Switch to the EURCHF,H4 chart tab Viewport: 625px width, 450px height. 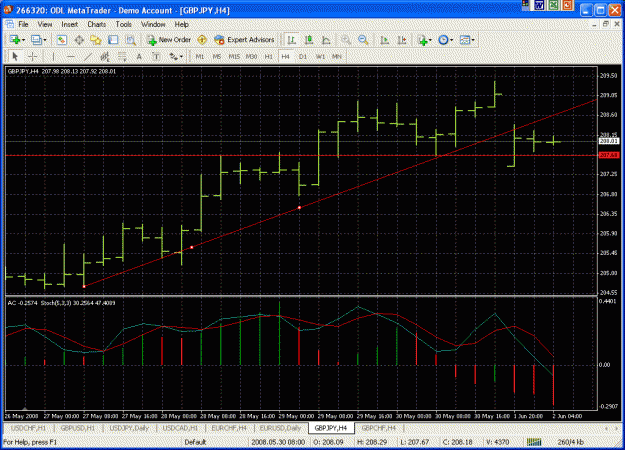coord(229,428)
